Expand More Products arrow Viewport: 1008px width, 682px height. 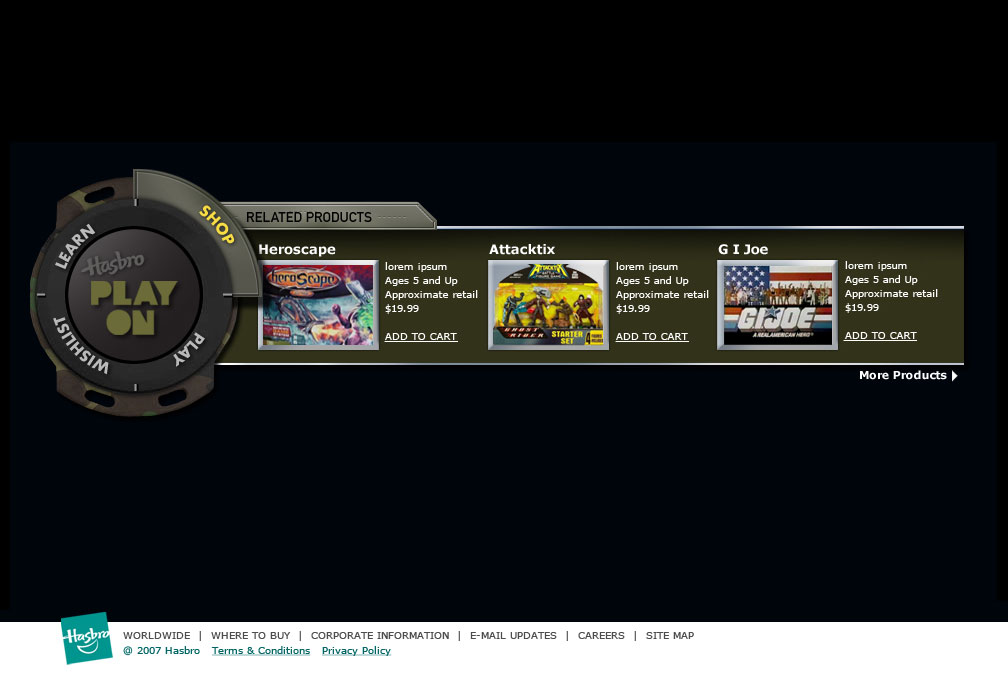954,376
